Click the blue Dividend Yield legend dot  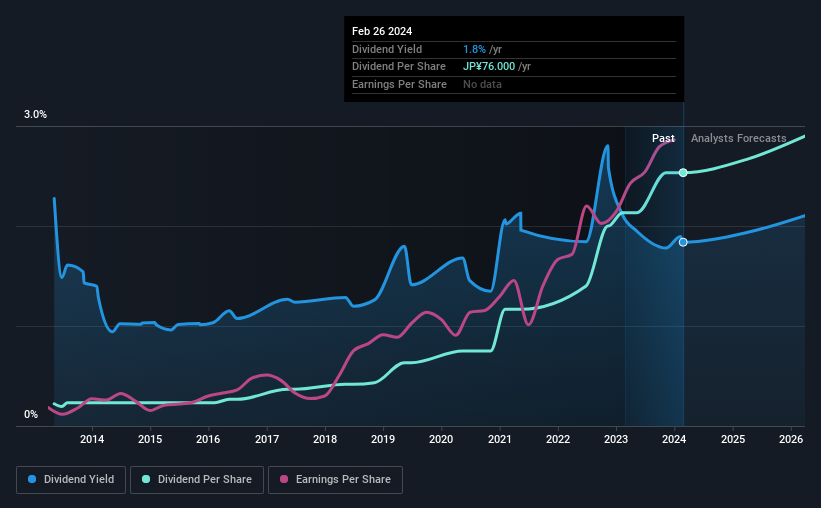point(32,479)
